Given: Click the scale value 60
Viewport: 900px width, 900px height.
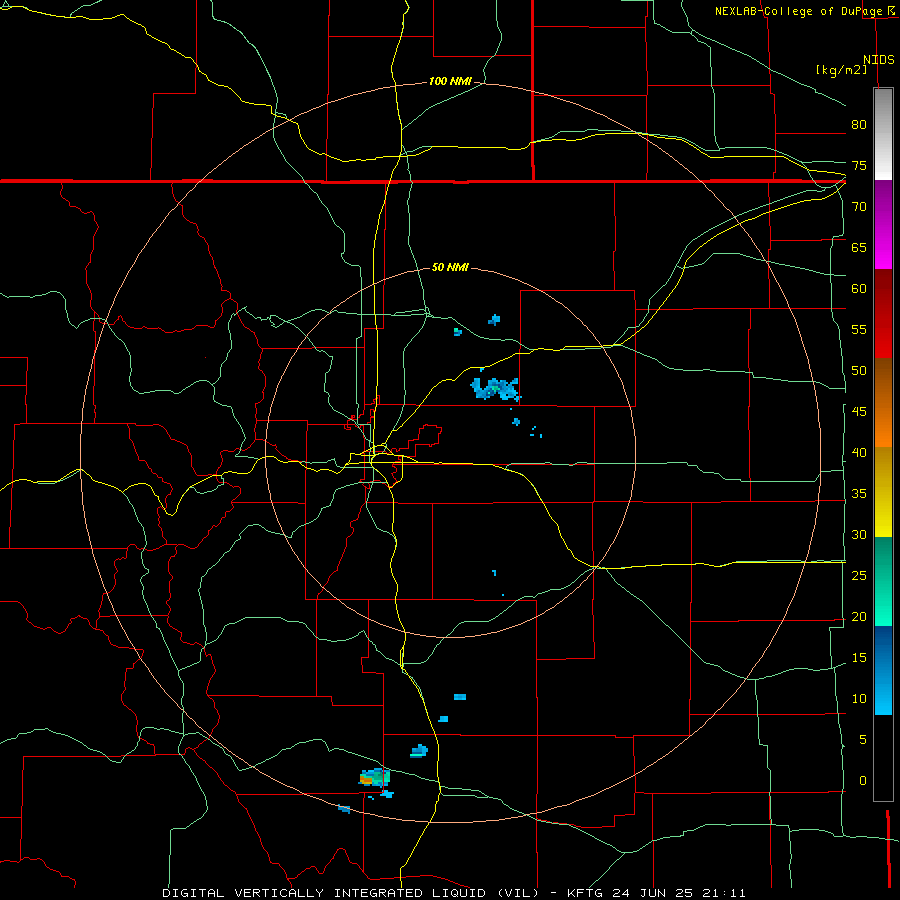Looking at the screenshot, I should click(x=859, y=289).
